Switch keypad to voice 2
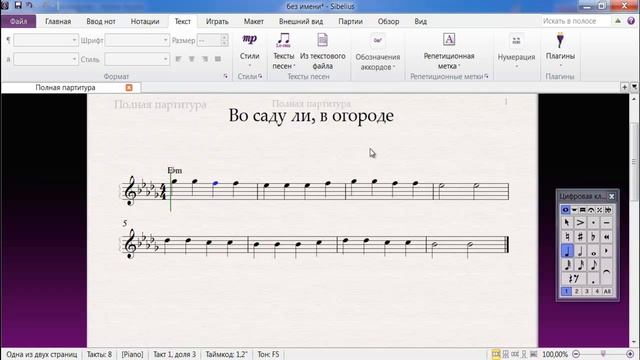The width and height of the screenshot is (640, 360). 576,291
